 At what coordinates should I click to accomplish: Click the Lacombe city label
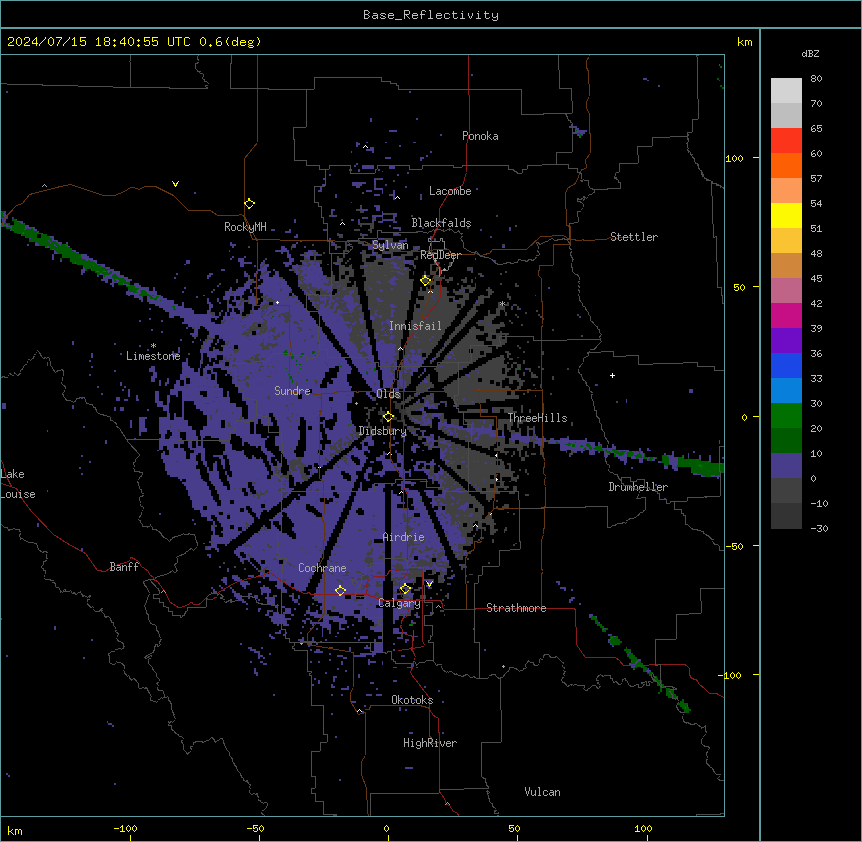tap(450, 191)
